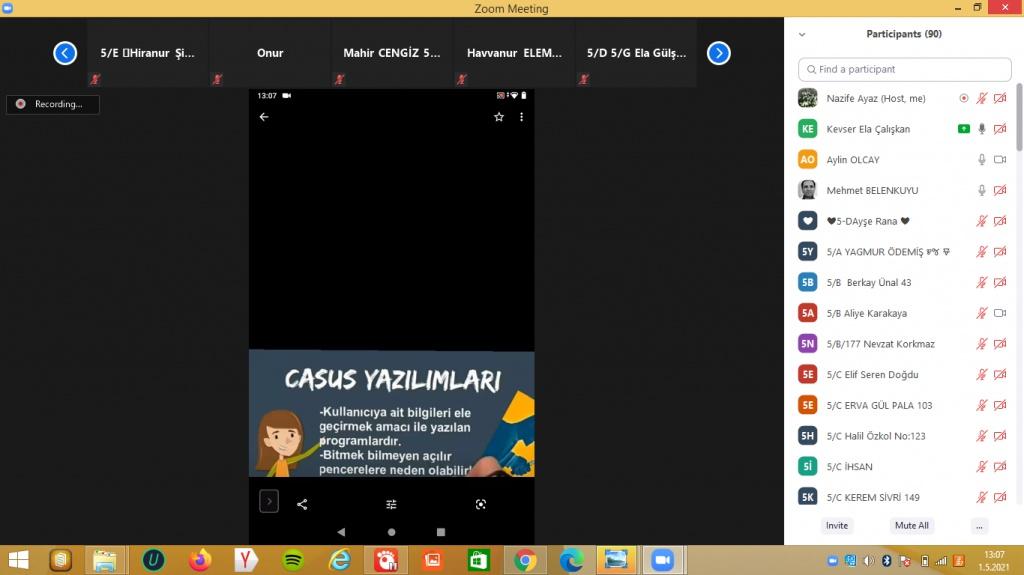Toggle Aylin OLCAY's microphone icon
The image size is (1024, 575).
pyautogui.click(x=982, y=160)
